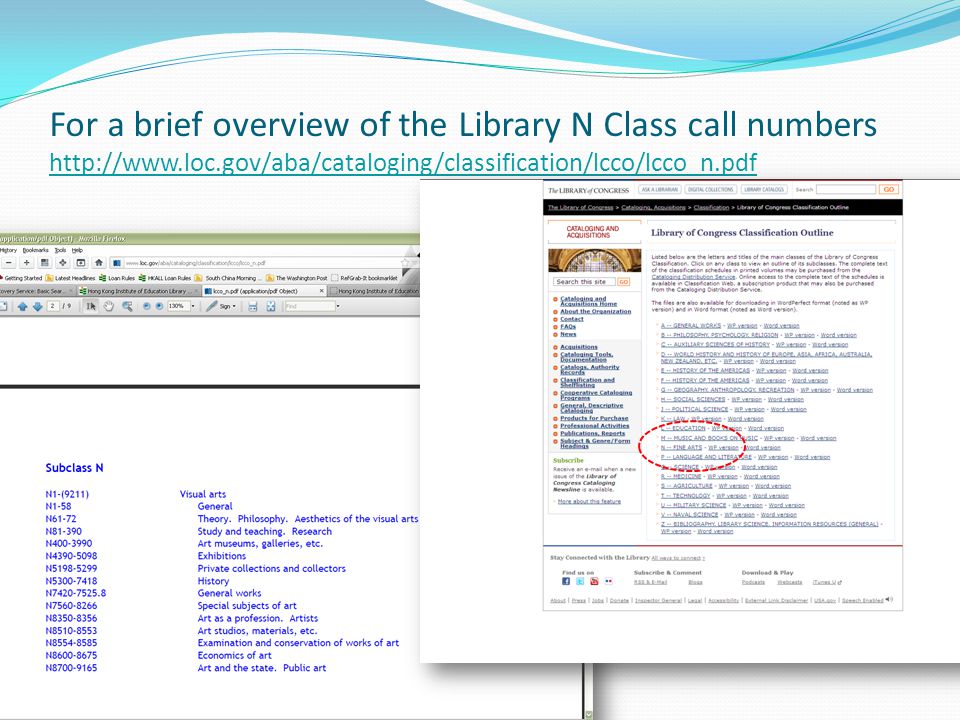Click the Facebook icon under Find us on
Viewport: 960px width, 720px height.
566,582
